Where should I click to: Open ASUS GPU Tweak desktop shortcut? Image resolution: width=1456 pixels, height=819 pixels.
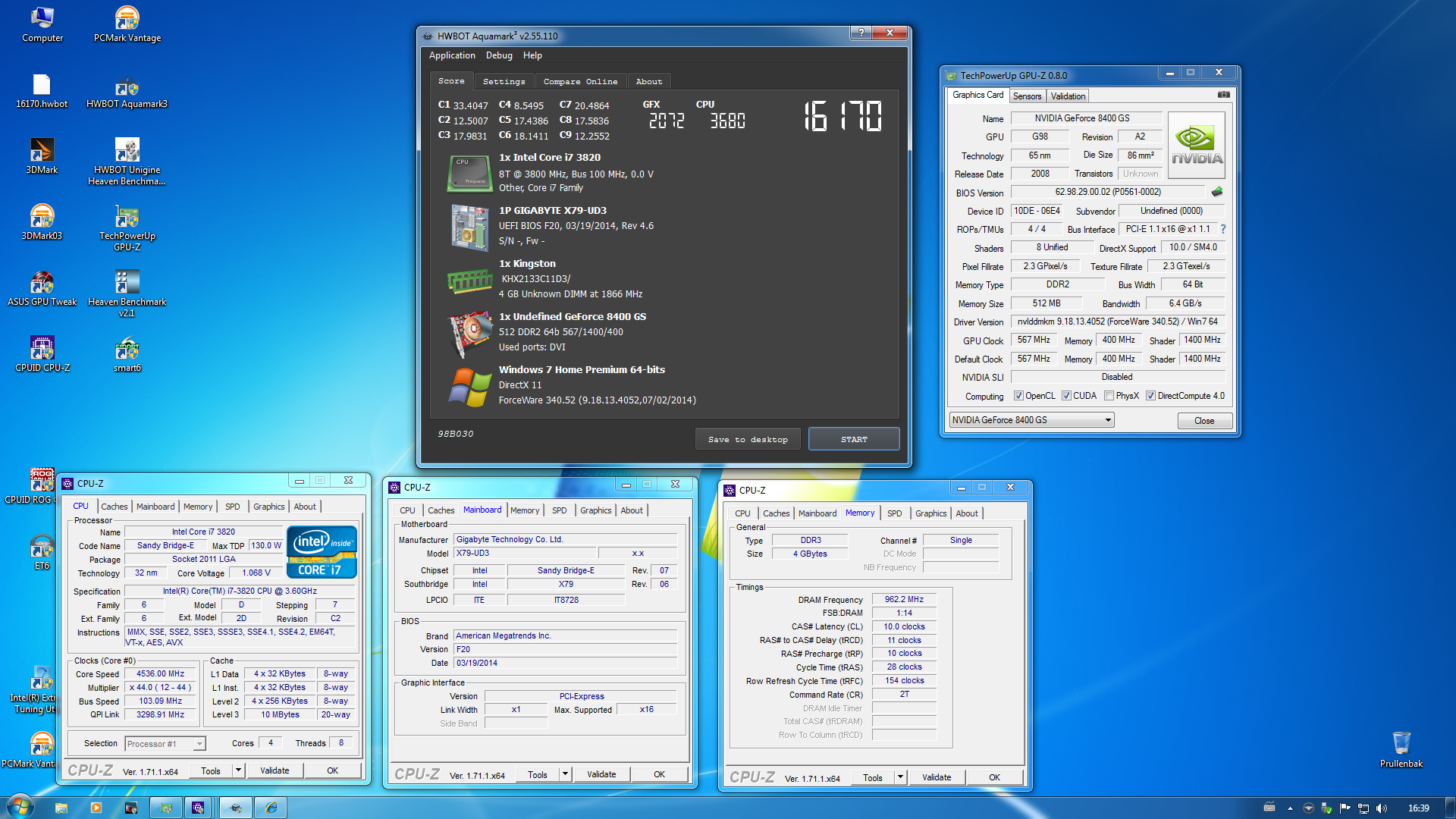pos(42,288)
